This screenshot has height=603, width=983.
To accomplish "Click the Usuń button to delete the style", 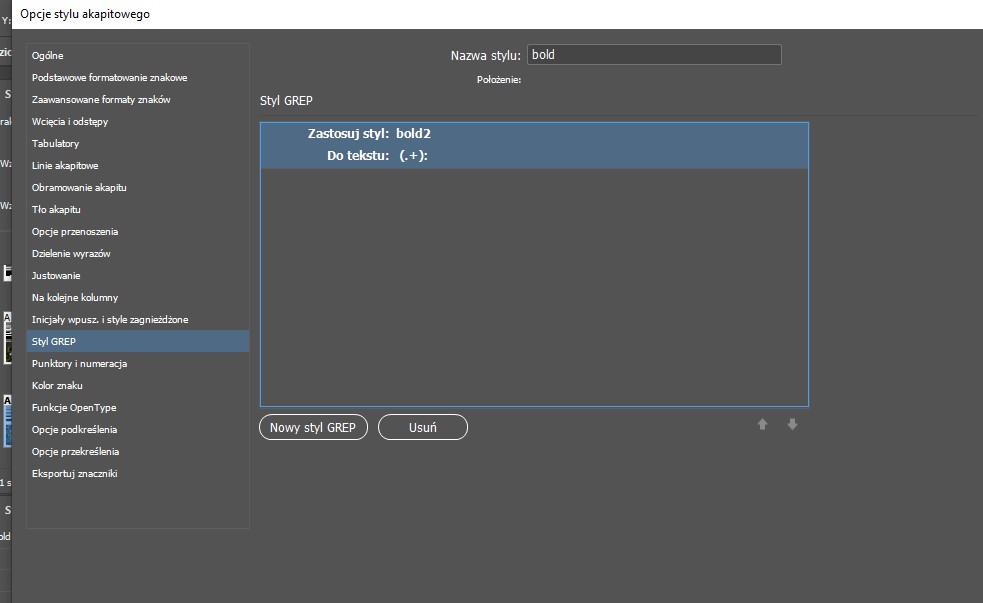I will click(x=422, y=426).
